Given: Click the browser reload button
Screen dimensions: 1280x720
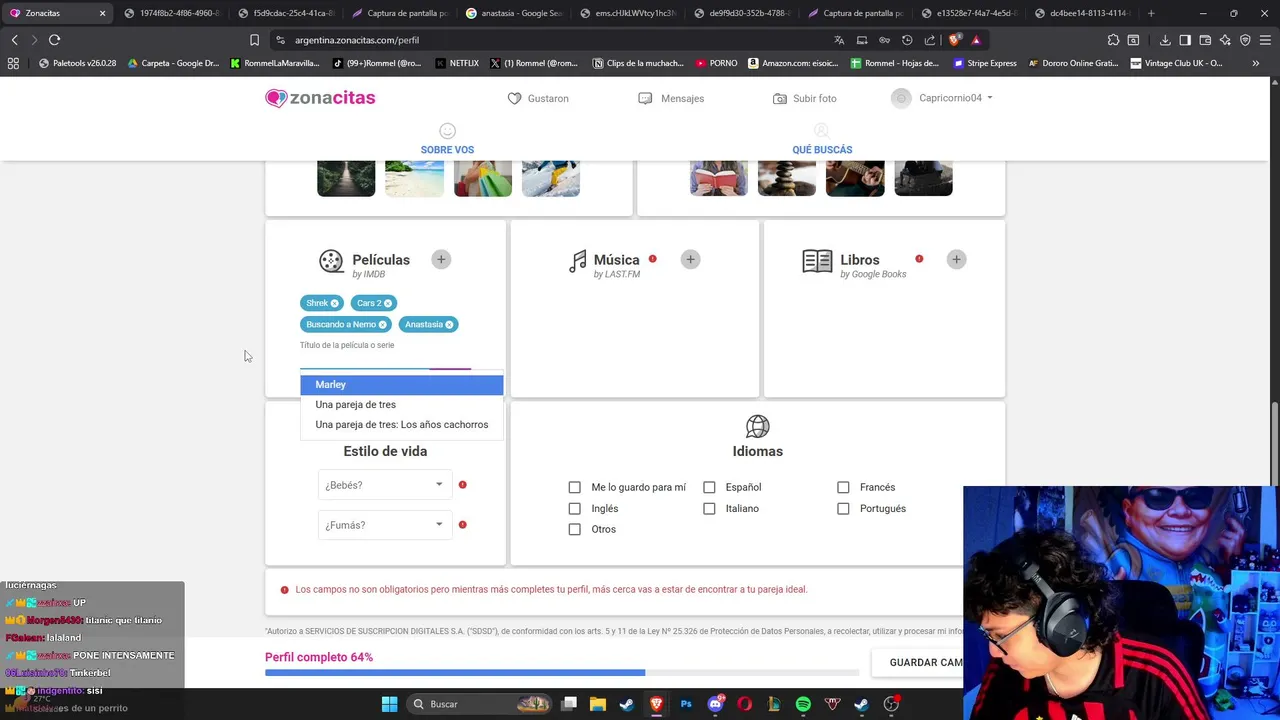Looking at the screenshot, I should (x=54, y=40).
